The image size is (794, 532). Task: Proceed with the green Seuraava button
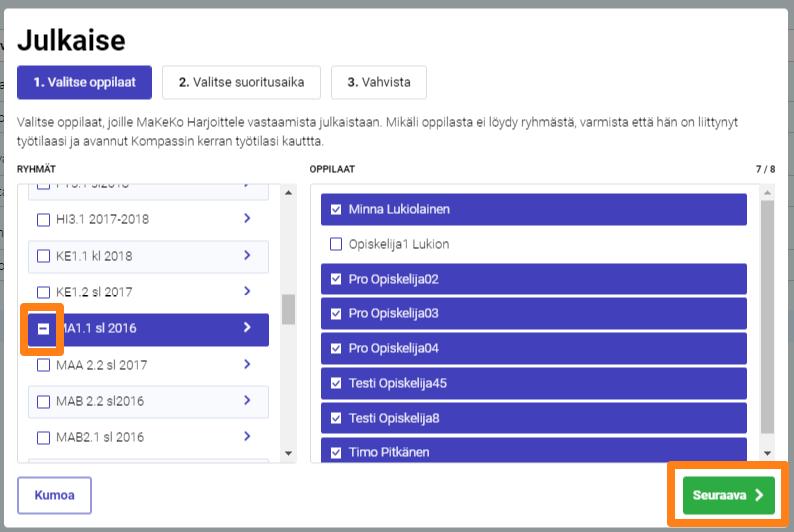pos(729,495)
